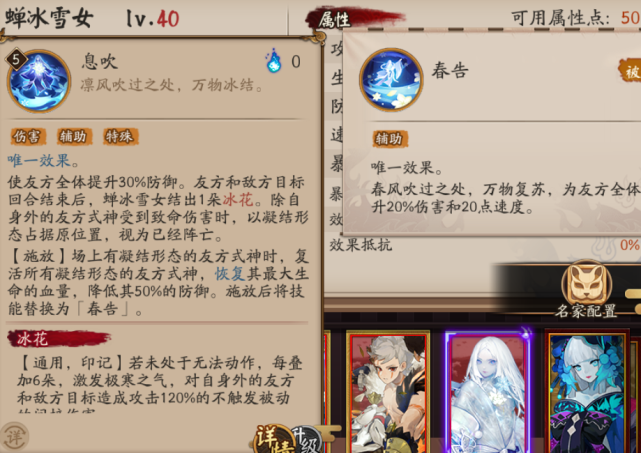Open the 名家配置 fox mask icon

586,284
